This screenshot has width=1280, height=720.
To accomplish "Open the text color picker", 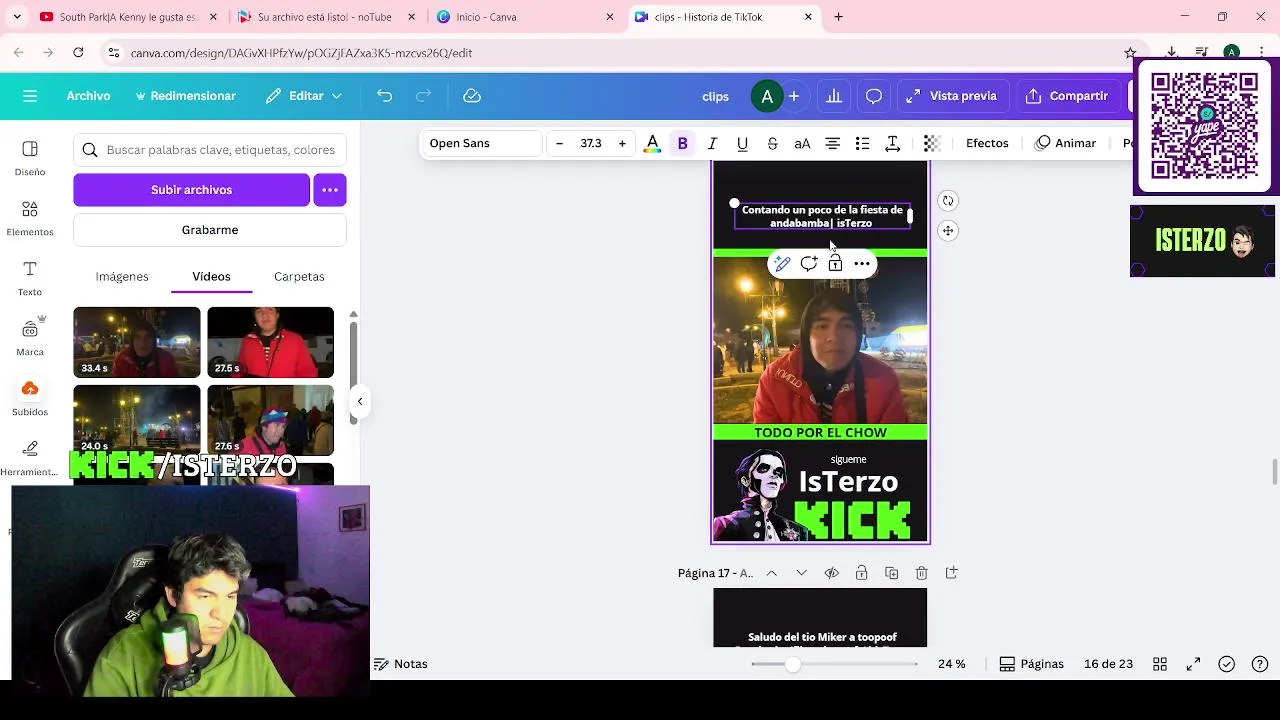I will [652, 143].
